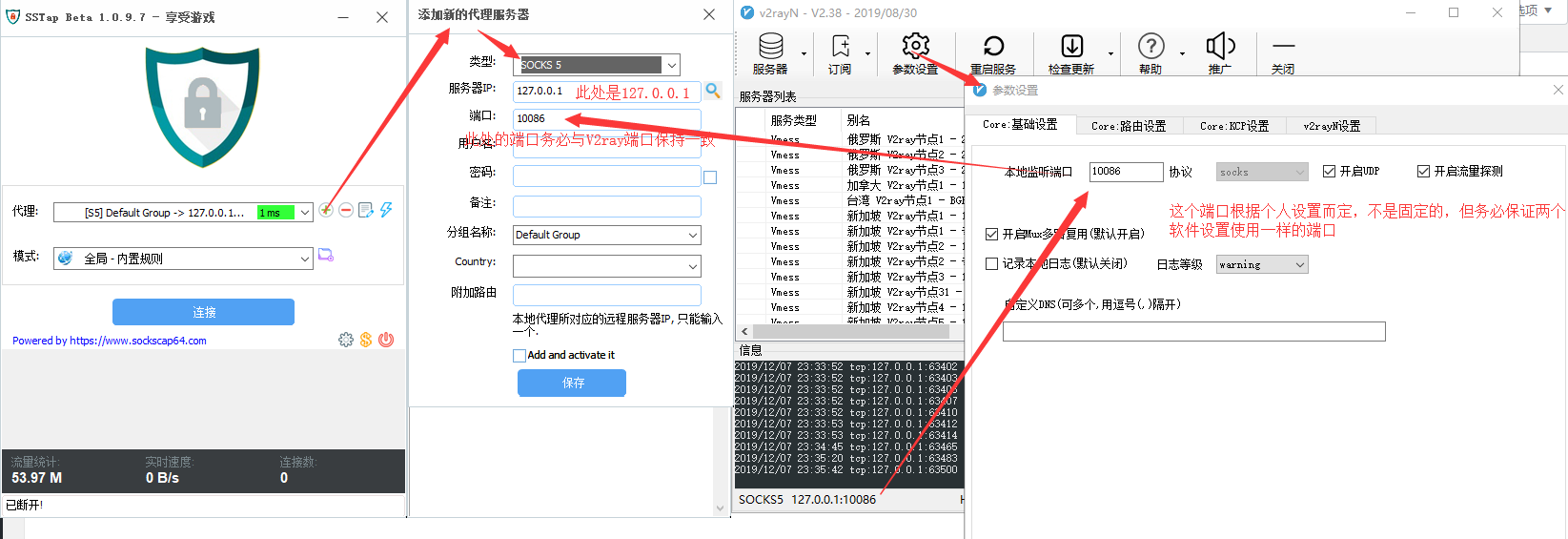Click the lightning speed-test icon in SSTap

[x=386, y=210]
